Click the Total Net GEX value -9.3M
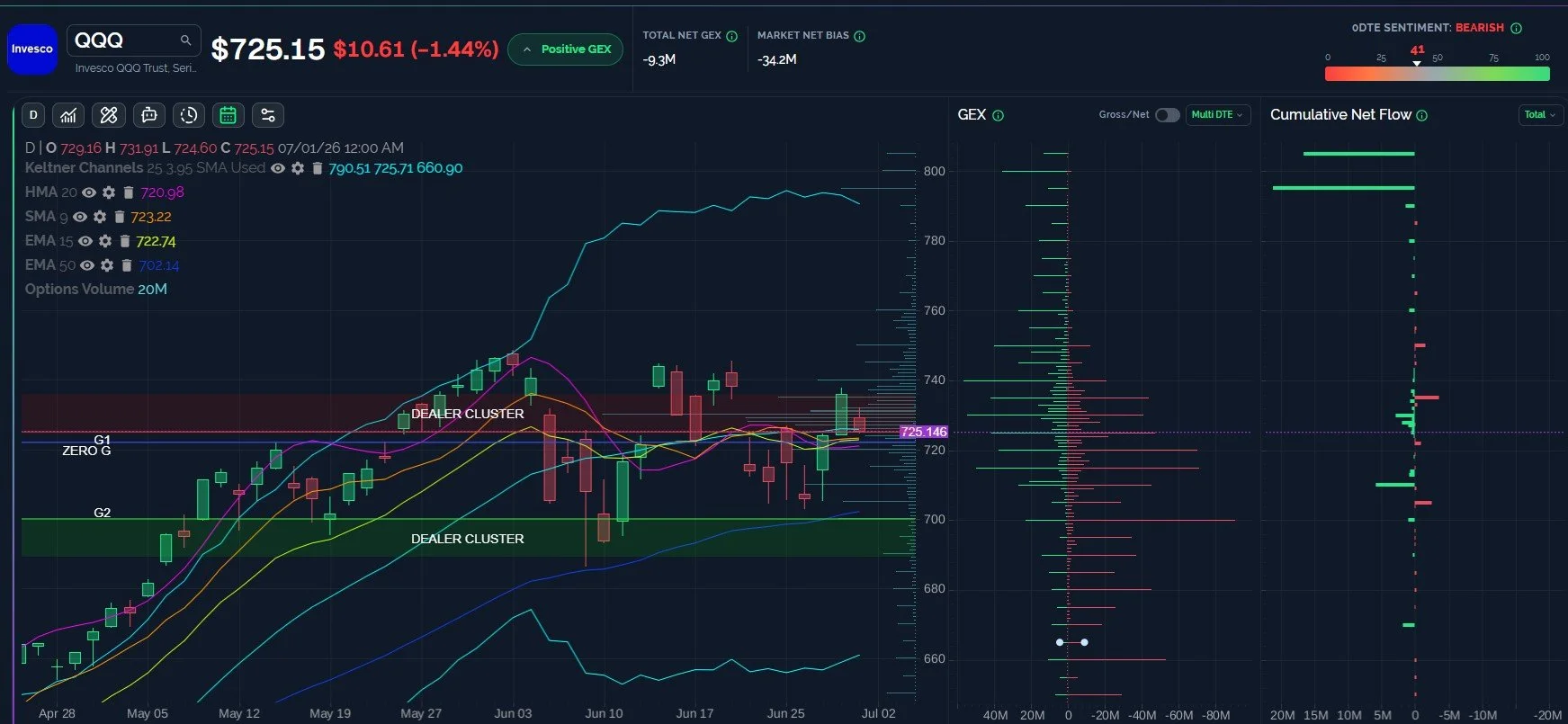Image resolution: width=1568 pixels, height=724 pixels. click(659, 60)
